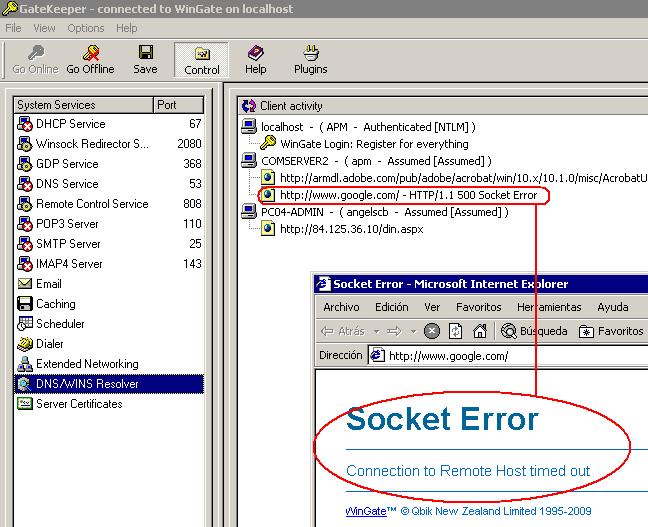The height and width of the screenshot is (527, 648).
Task: Click the Dirección address field
Action: point(507,356)
